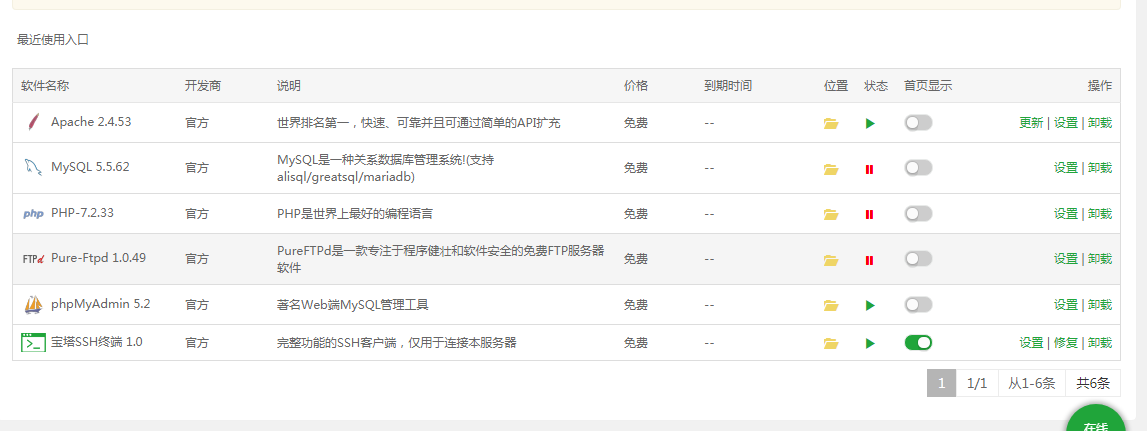
Task: Click 卸载 for phpMyAdmin 5.2
Action: coord(1099,304)
